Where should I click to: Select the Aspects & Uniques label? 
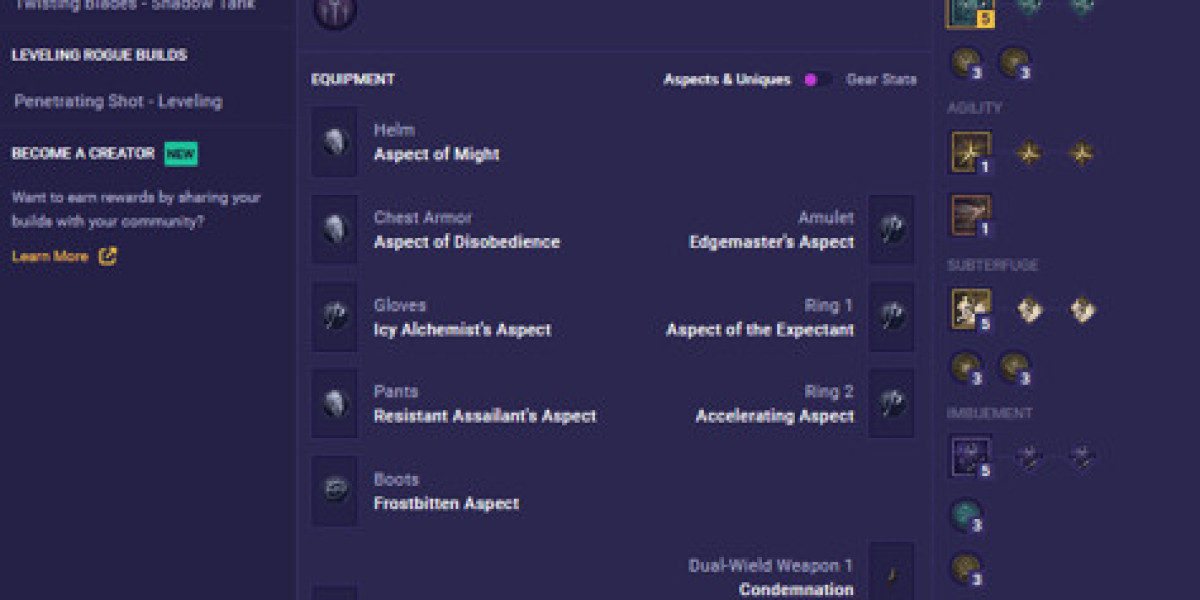[727, 80]
